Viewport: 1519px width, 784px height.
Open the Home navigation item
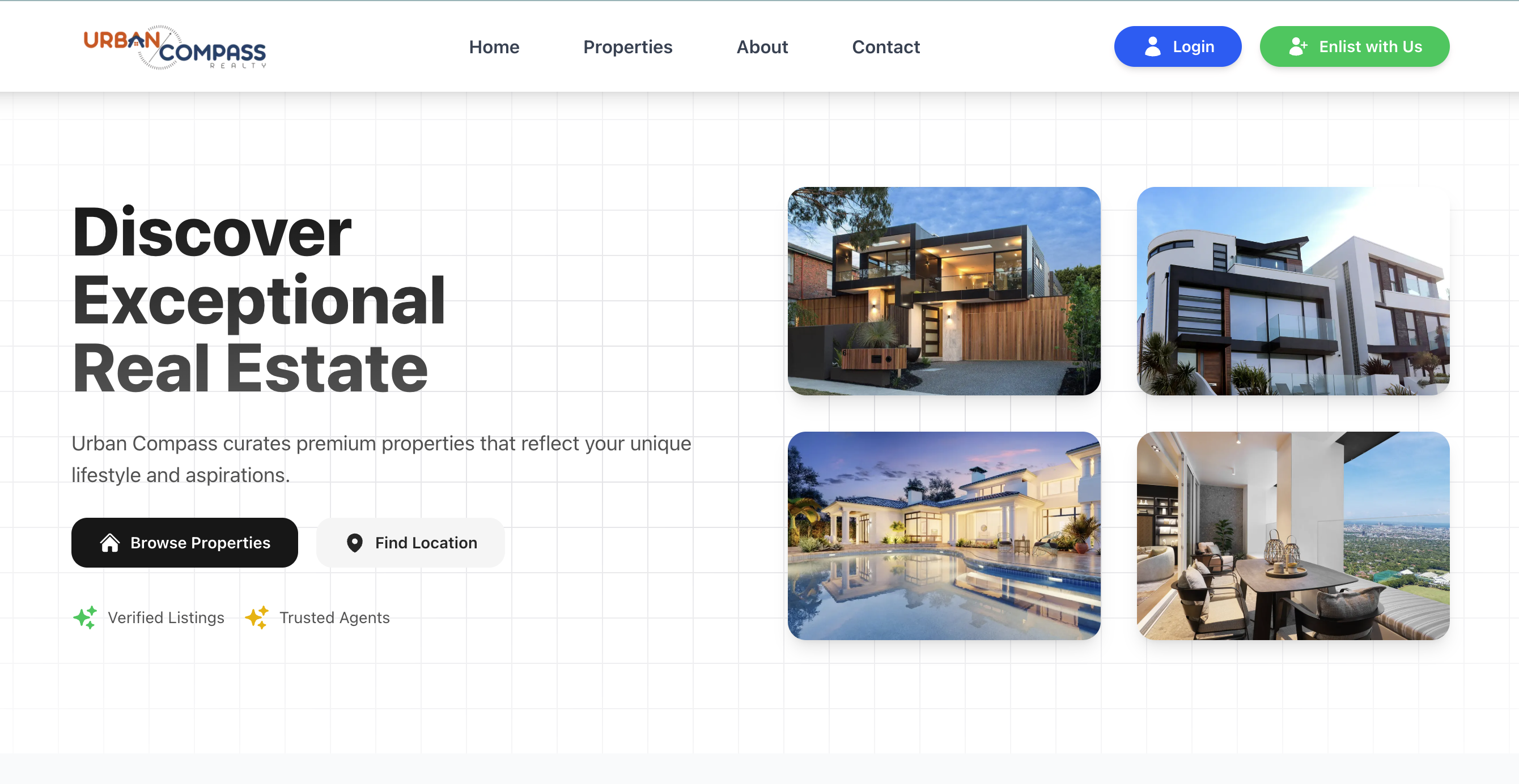pos(494,46)
